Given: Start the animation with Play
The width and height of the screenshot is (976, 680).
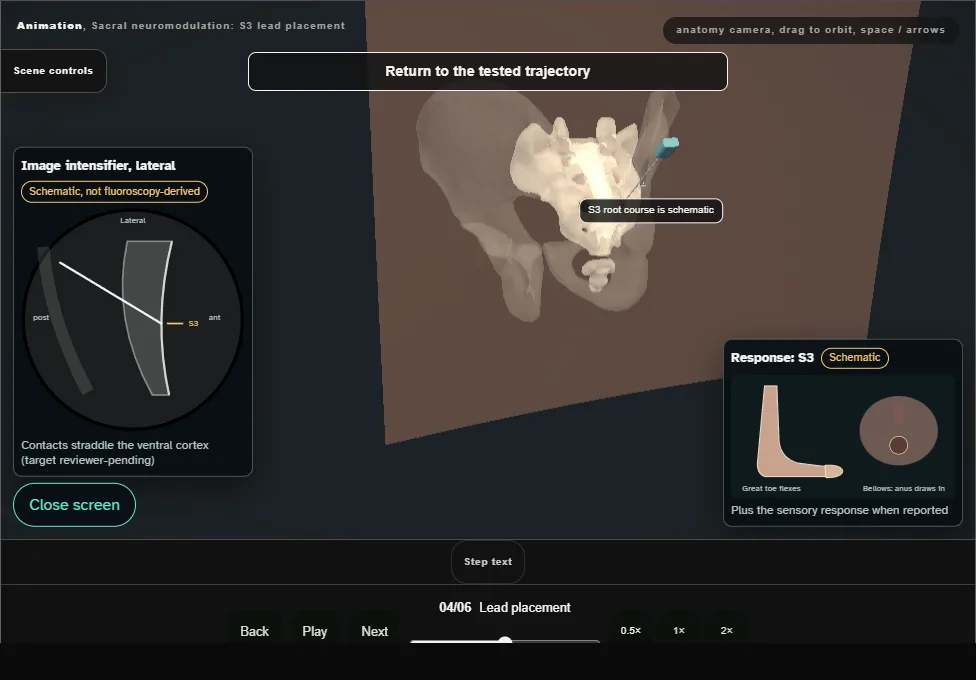Looking at the screenshot, I should (314, 631).
